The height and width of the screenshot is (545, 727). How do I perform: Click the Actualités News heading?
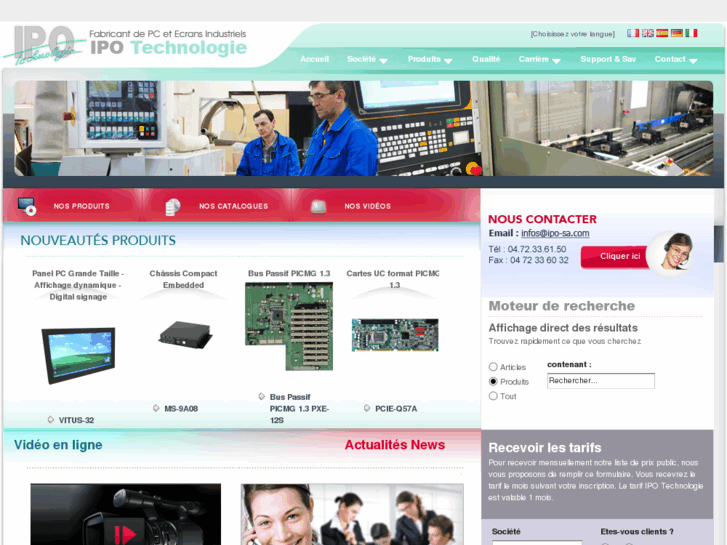tap(395, 445)
